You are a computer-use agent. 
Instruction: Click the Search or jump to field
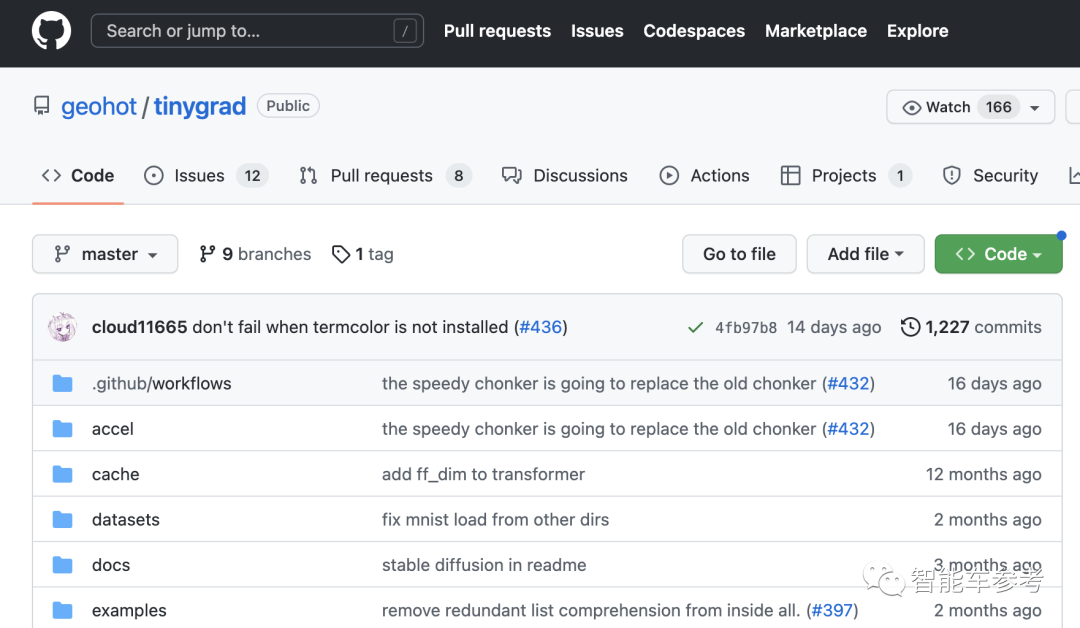(257, 31)
